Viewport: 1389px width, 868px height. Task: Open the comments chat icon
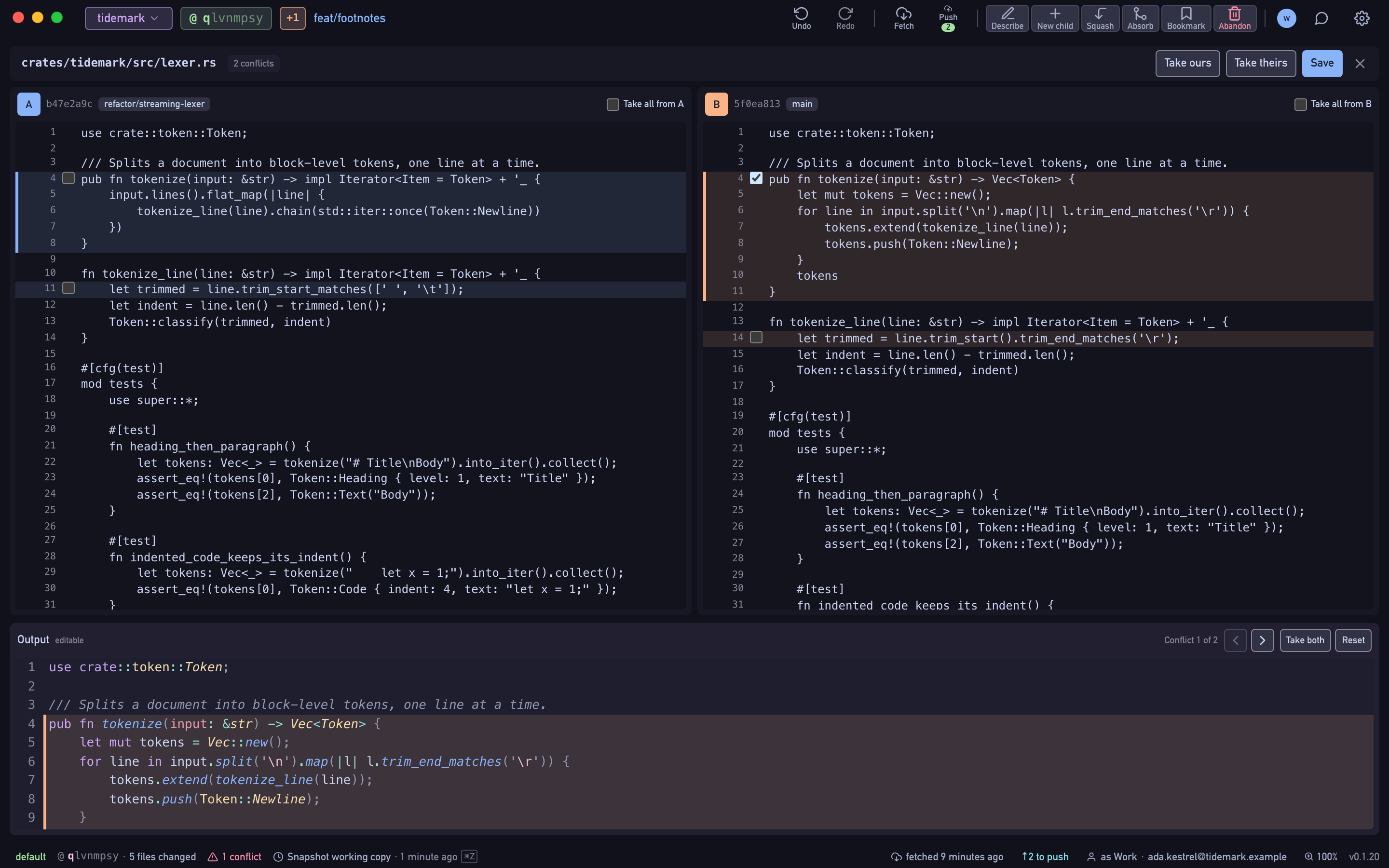[1321, 18]
